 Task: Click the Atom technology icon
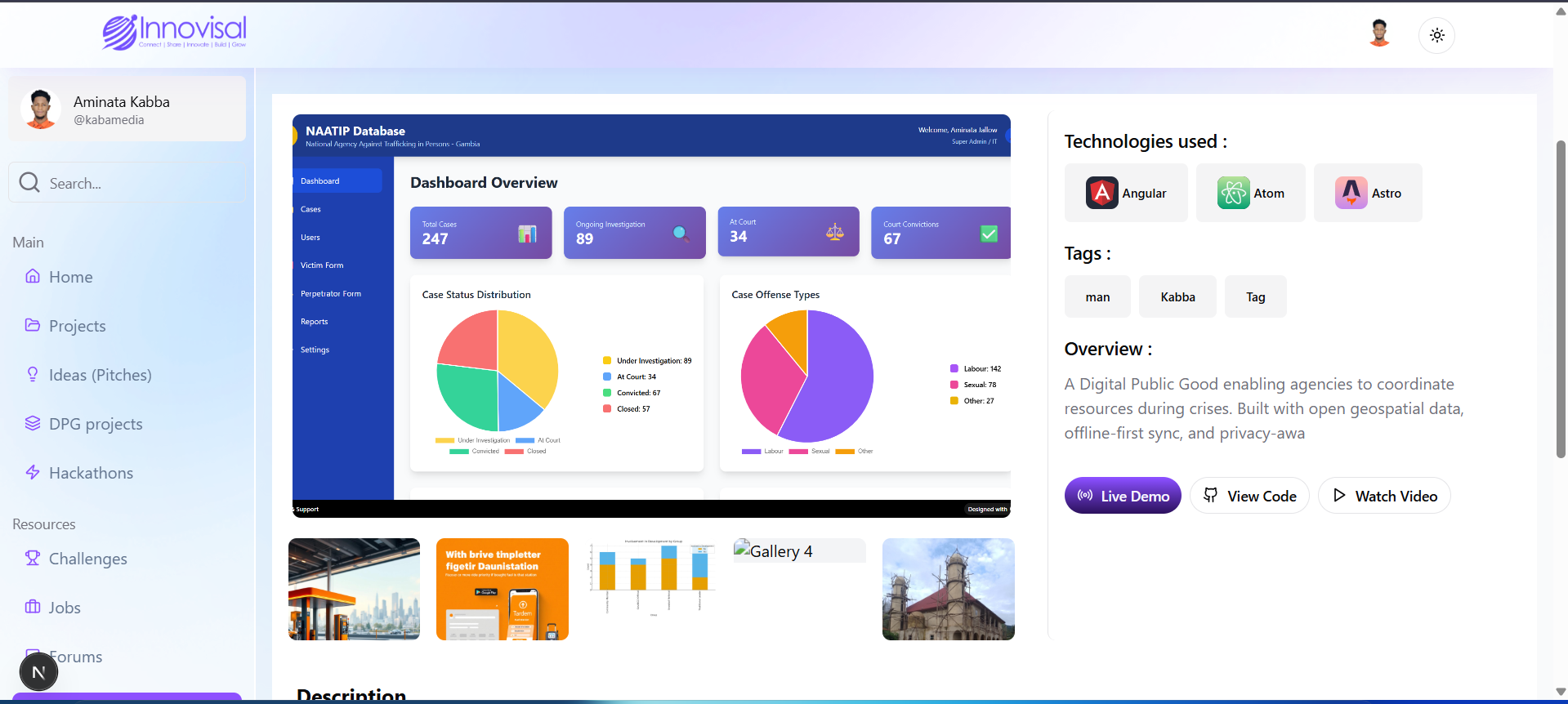[1233, 194]
